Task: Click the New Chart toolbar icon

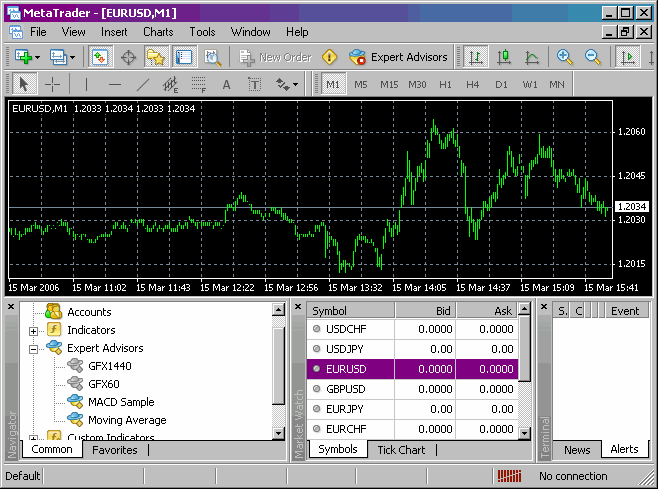Action: click(x=24, y=57)
